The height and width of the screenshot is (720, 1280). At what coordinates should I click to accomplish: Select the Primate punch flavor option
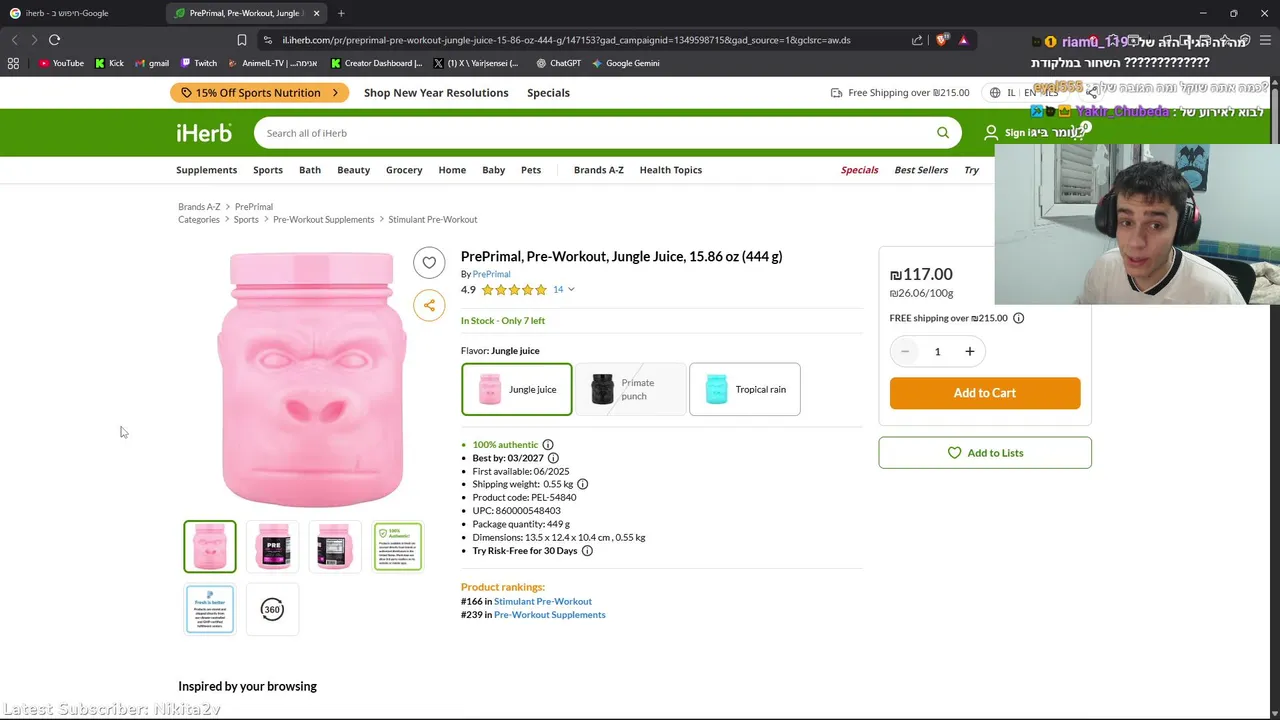point(630,389)
